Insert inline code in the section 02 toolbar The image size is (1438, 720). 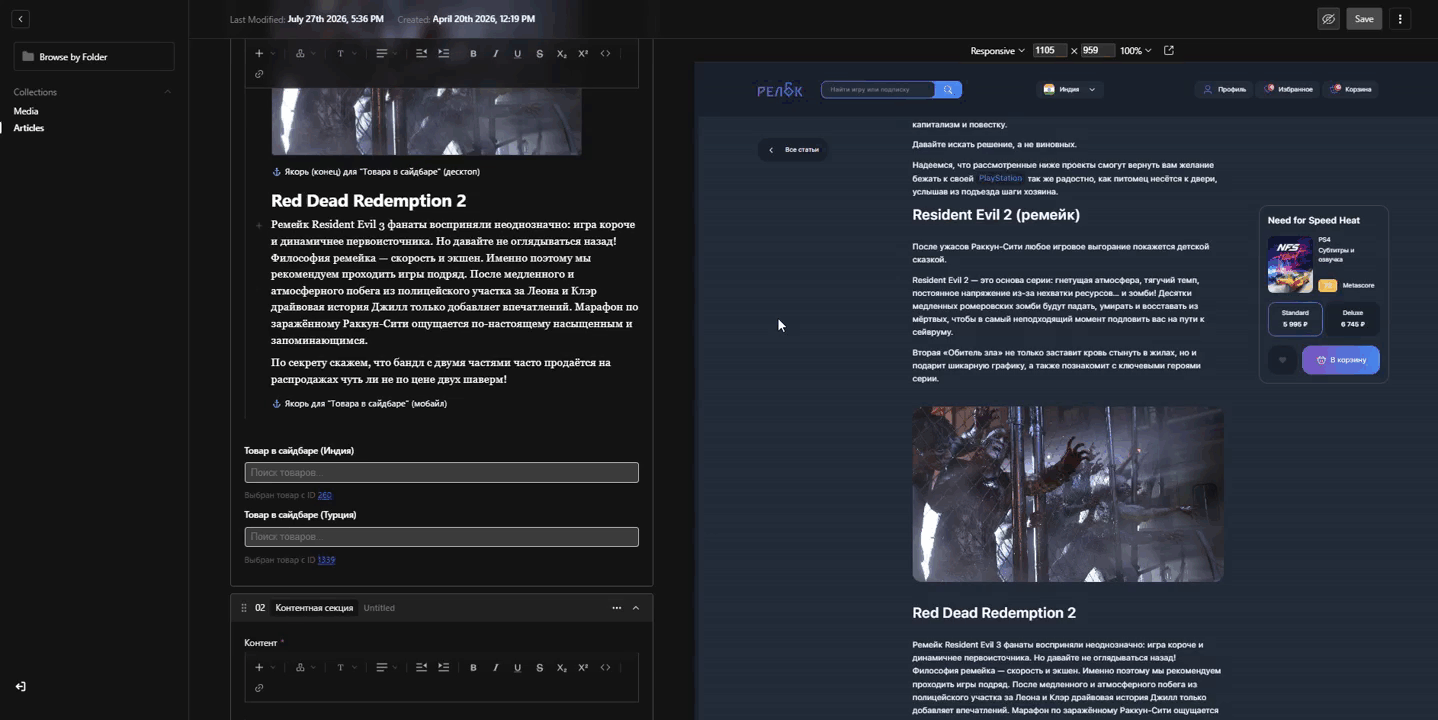(605, 667)
